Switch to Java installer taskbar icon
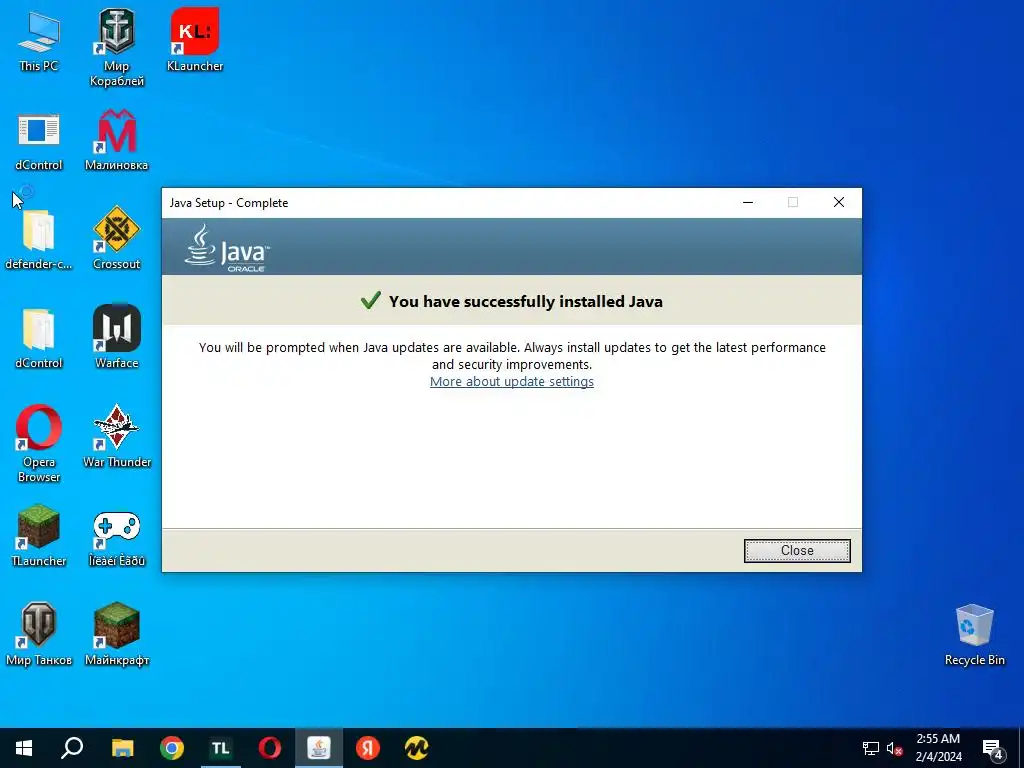 click(x=319, y=748)
